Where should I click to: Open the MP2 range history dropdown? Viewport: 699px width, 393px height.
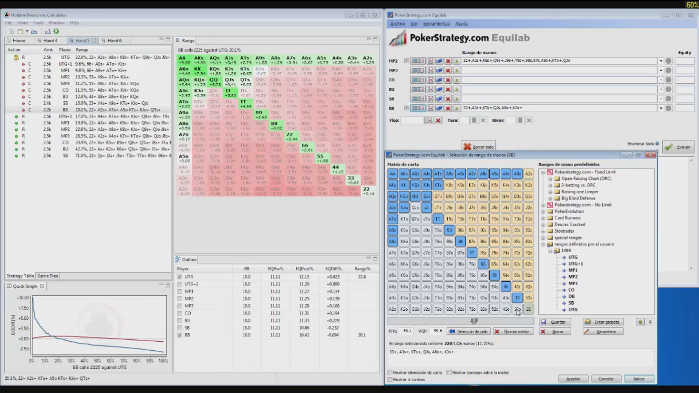coord(661,61)
